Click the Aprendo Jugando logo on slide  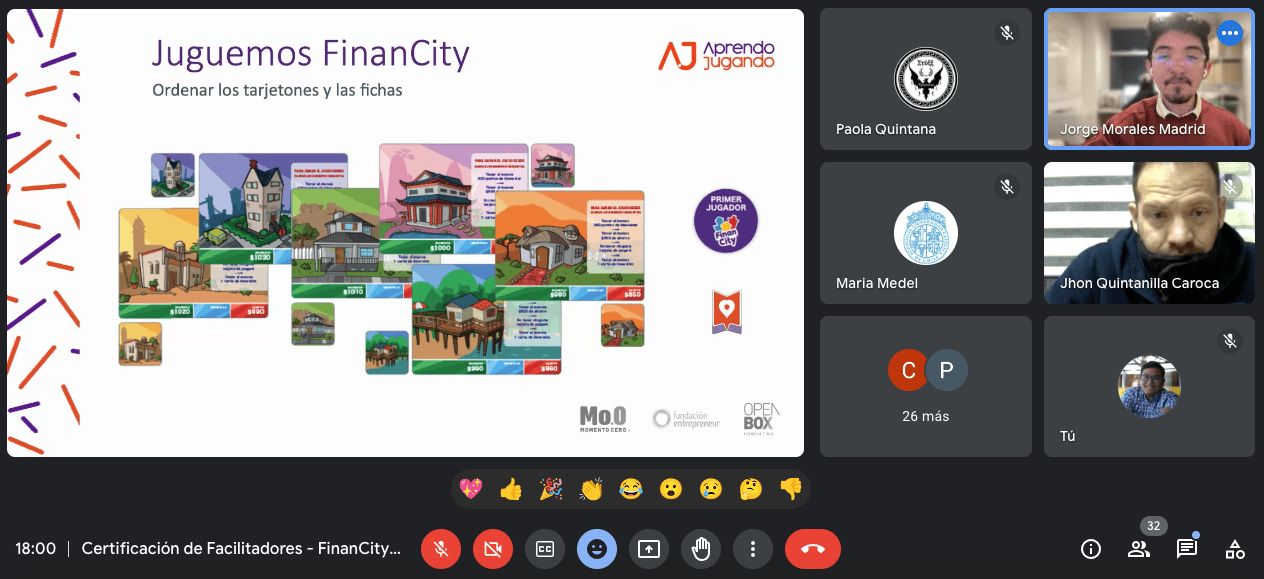[716, 55]
